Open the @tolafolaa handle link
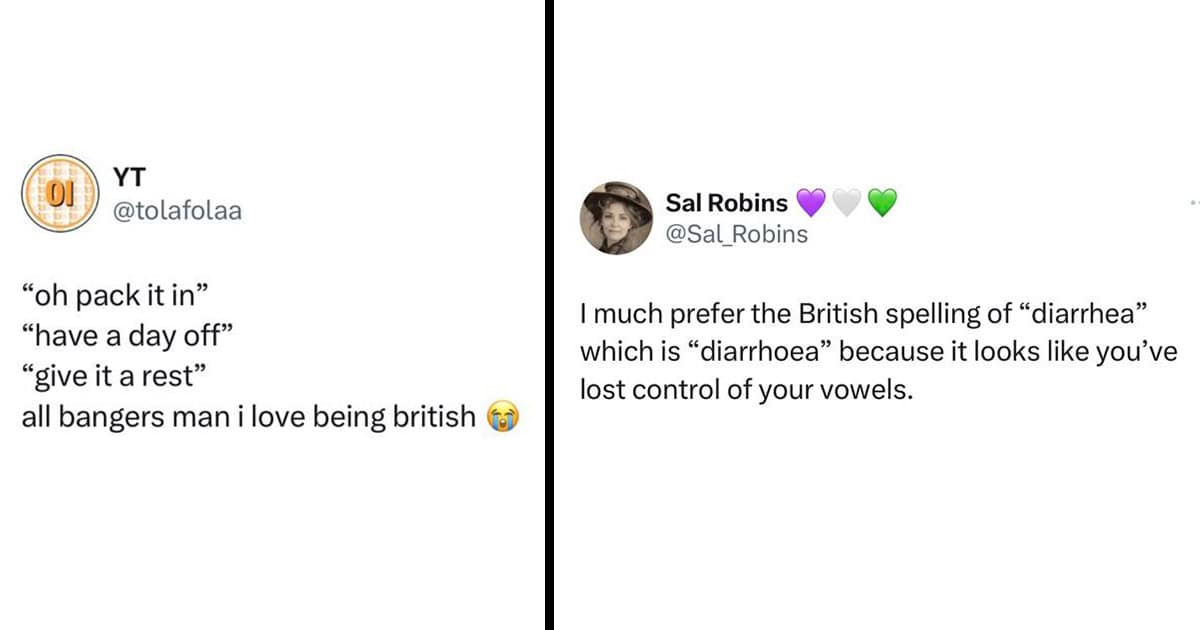This screenshot has width=1200, height=630. tap(176, 211)
